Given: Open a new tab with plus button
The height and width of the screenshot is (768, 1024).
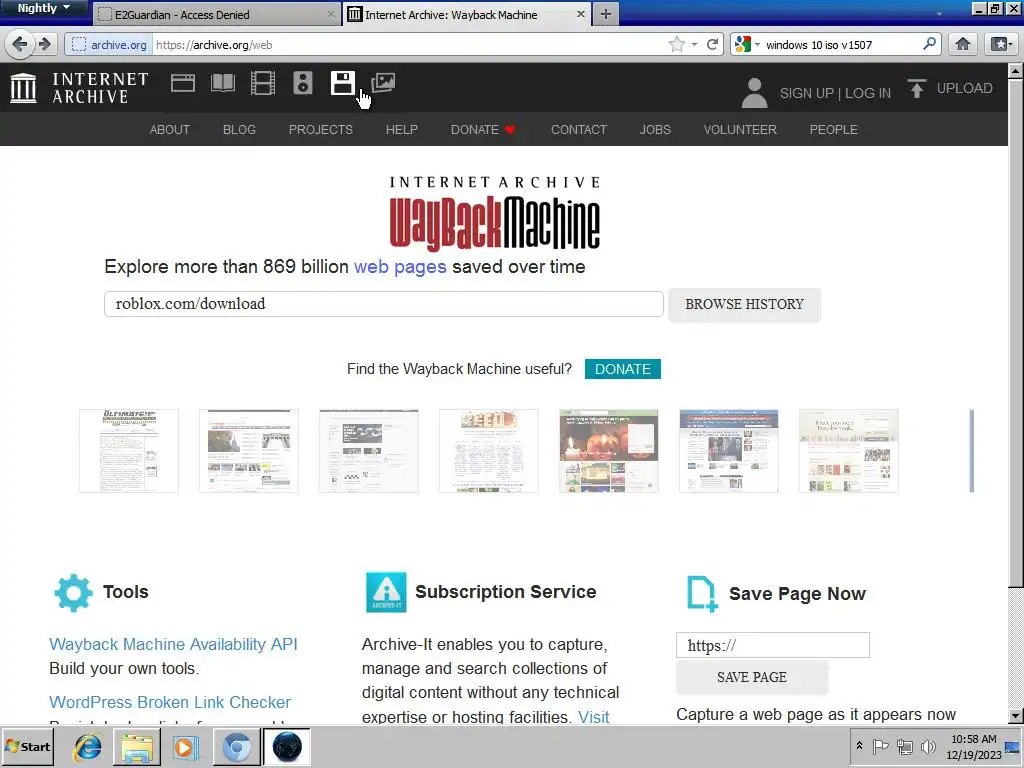Looking at the screenshot, I should click(605, 14).
